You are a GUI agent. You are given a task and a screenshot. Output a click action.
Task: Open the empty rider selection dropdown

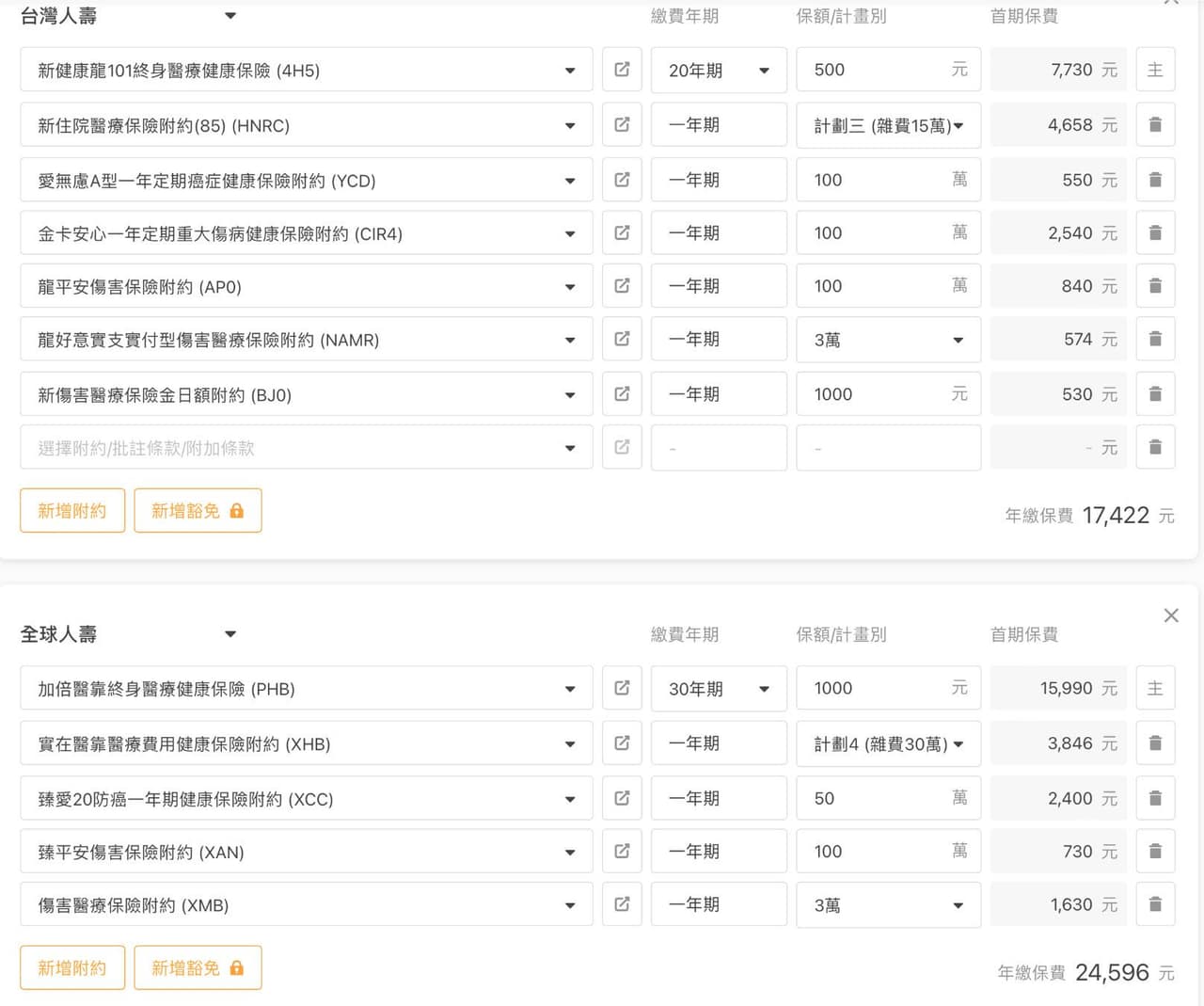click(x=307, y=448)
